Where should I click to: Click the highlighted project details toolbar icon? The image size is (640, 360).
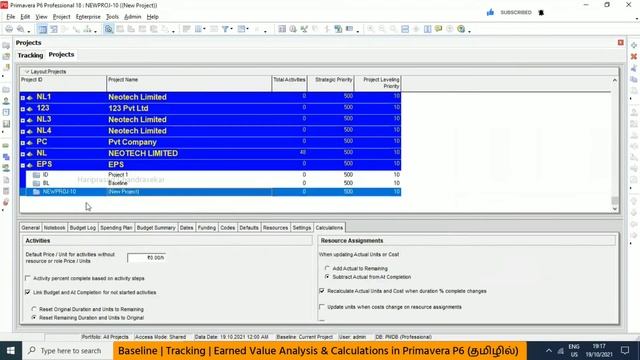click(109, 29)
